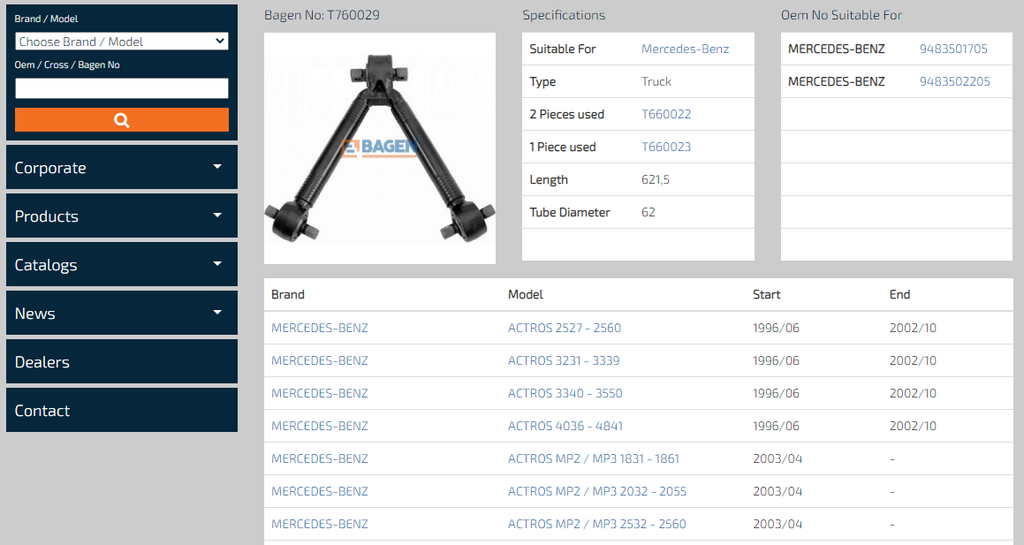The image size is (1024, 545).
Task: Select the length value 621,5
Action: click(655, 179)
